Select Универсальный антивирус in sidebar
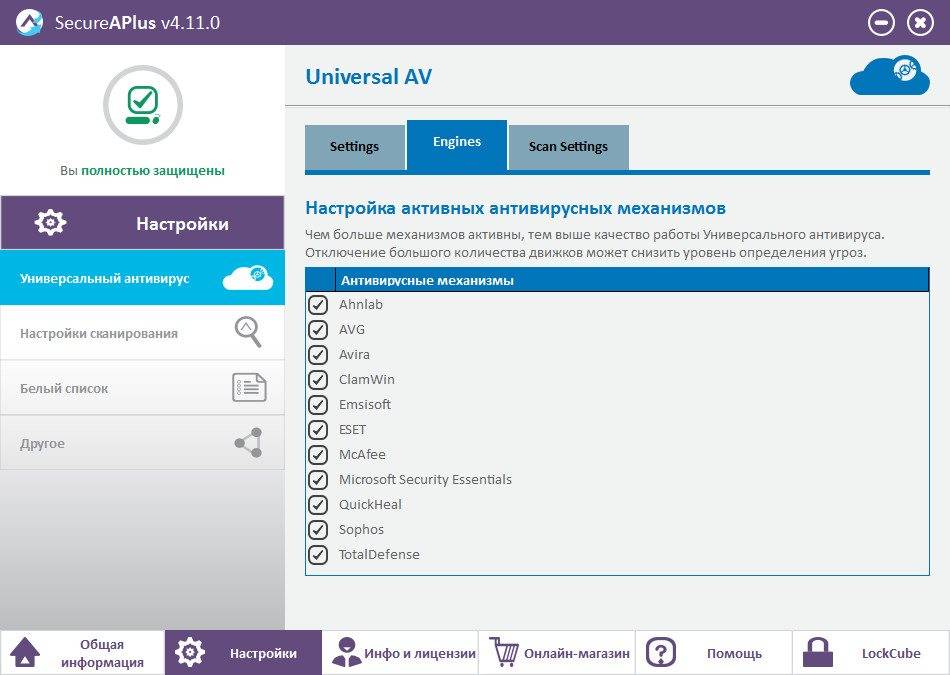 (142, 278)
